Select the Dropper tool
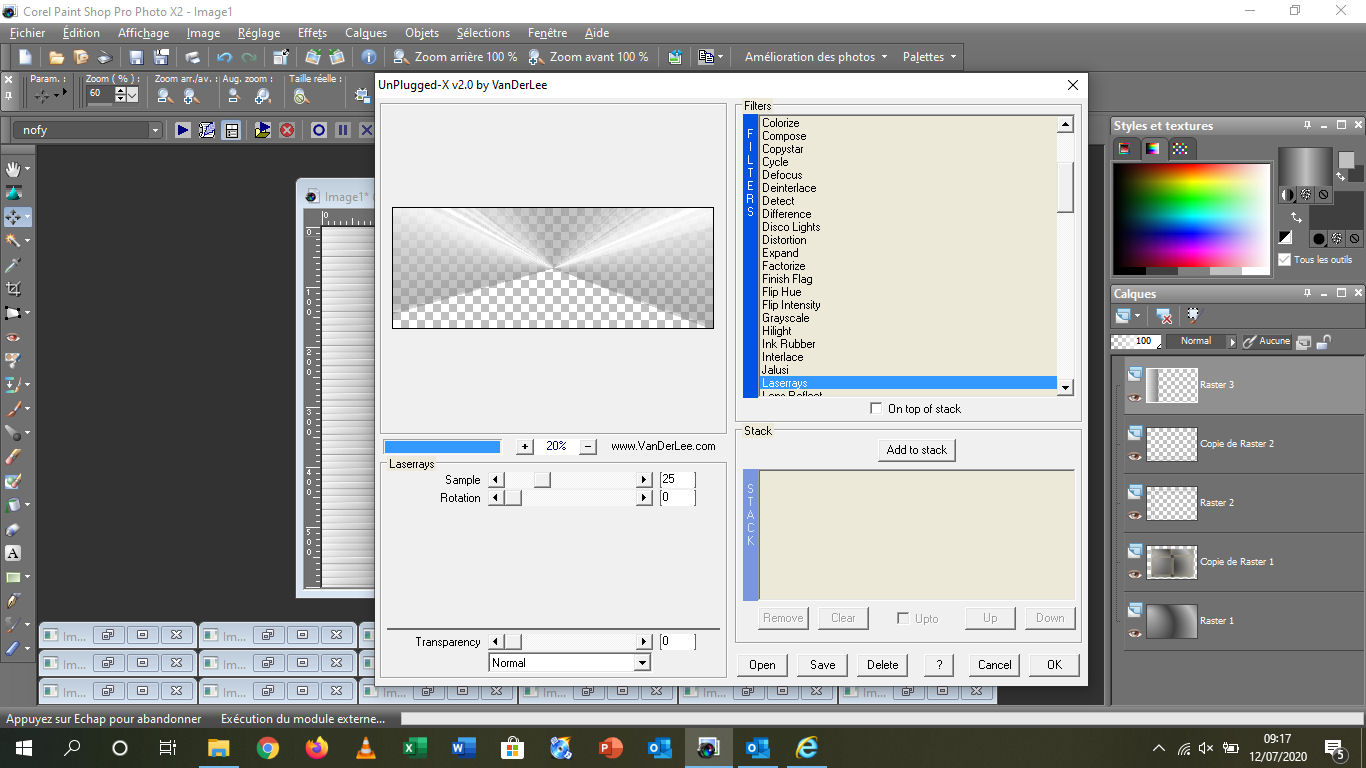 click(14, 265)
